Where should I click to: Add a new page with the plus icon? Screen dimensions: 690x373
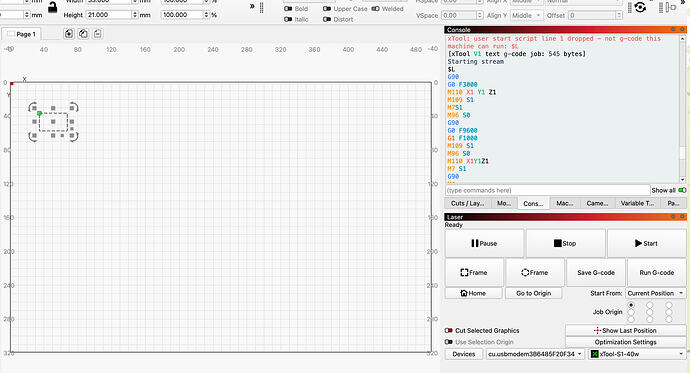point(69,34)
